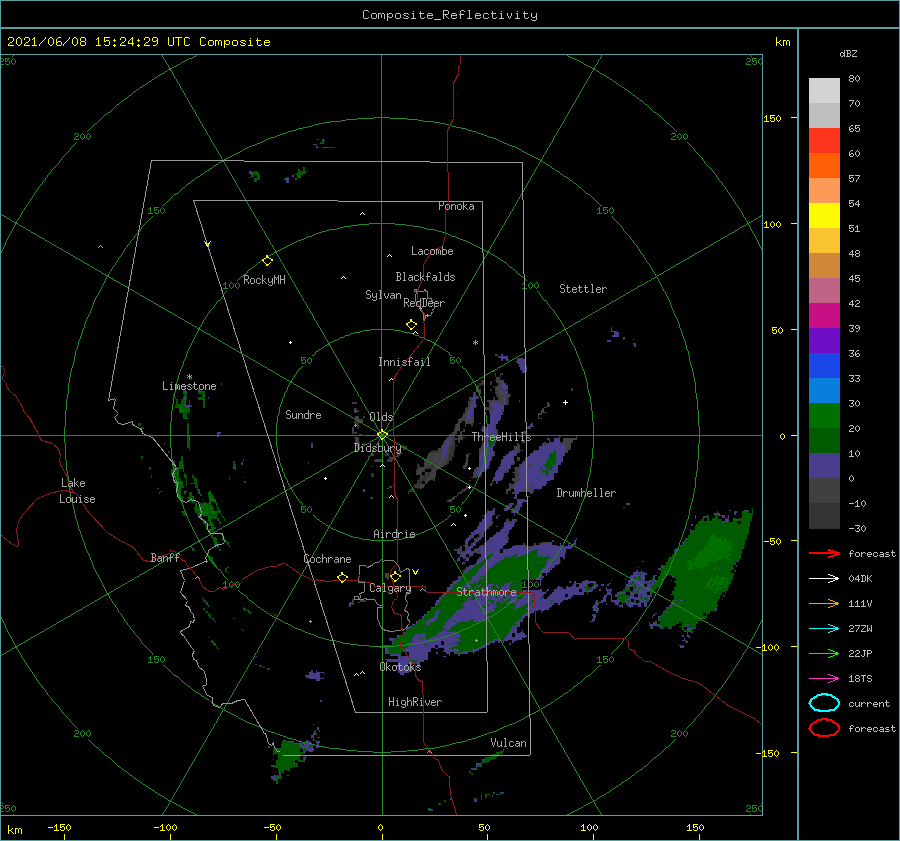Screen dimensions: 900x841
Task: Click the Vulcan city label
Action: (x=509, y=743)
